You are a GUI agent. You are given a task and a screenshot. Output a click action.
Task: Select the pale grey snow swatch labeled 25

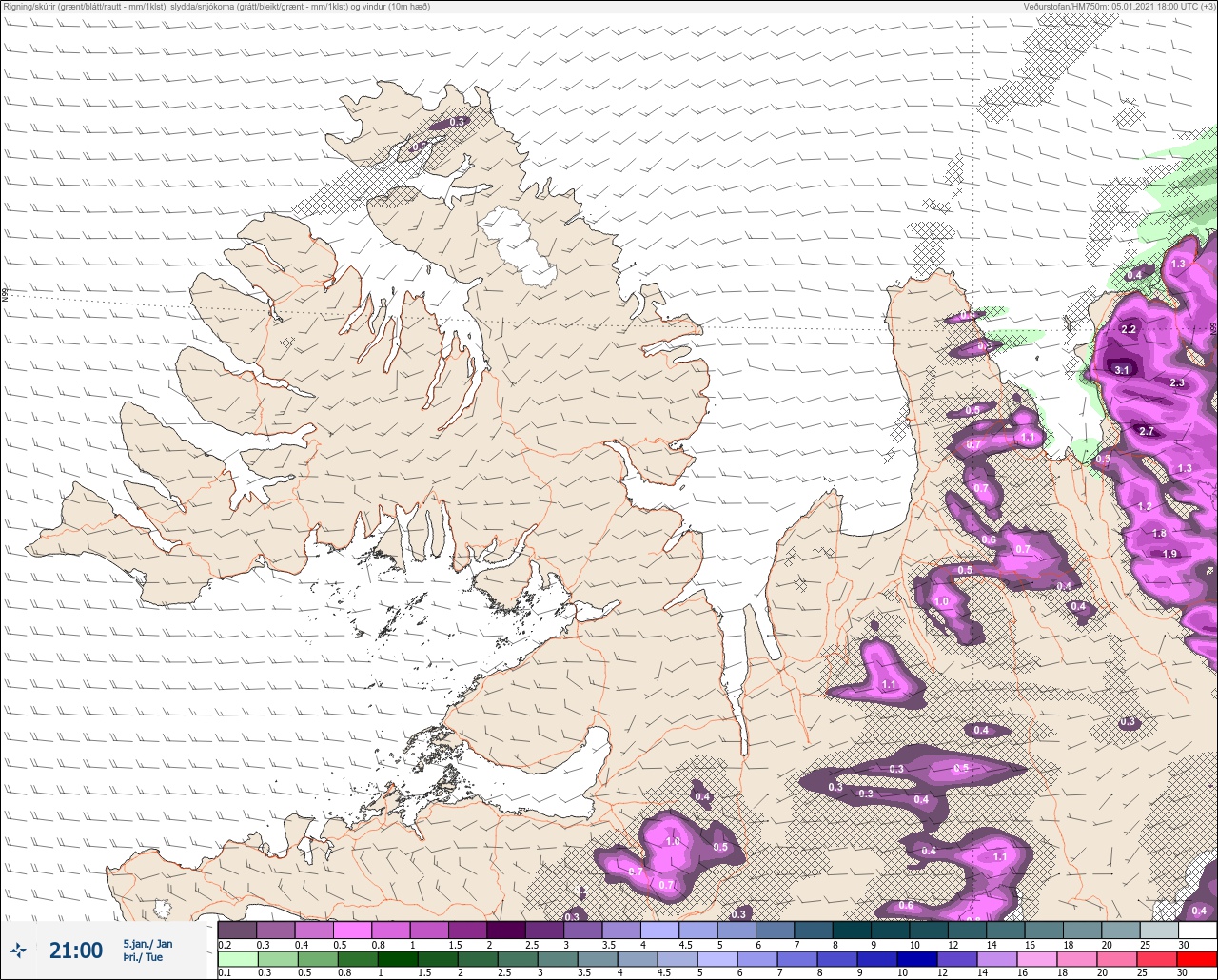[x=1159, y=930]
